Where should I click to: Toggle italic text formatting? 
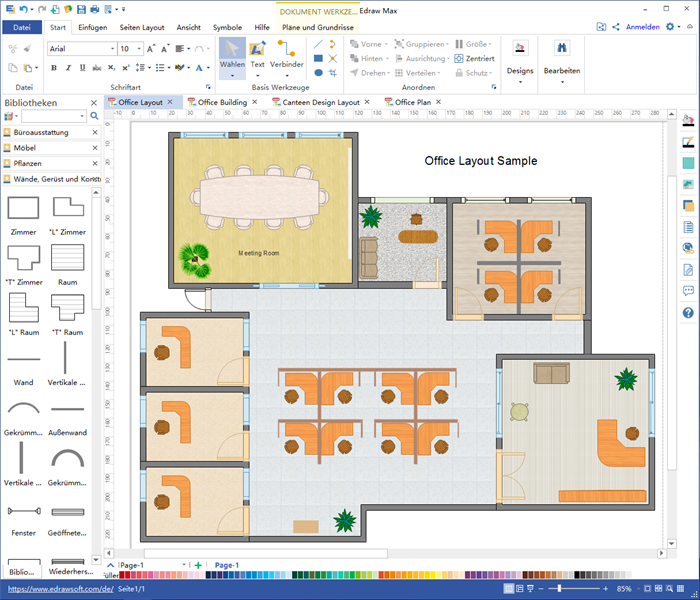click(x=68, y=68)
